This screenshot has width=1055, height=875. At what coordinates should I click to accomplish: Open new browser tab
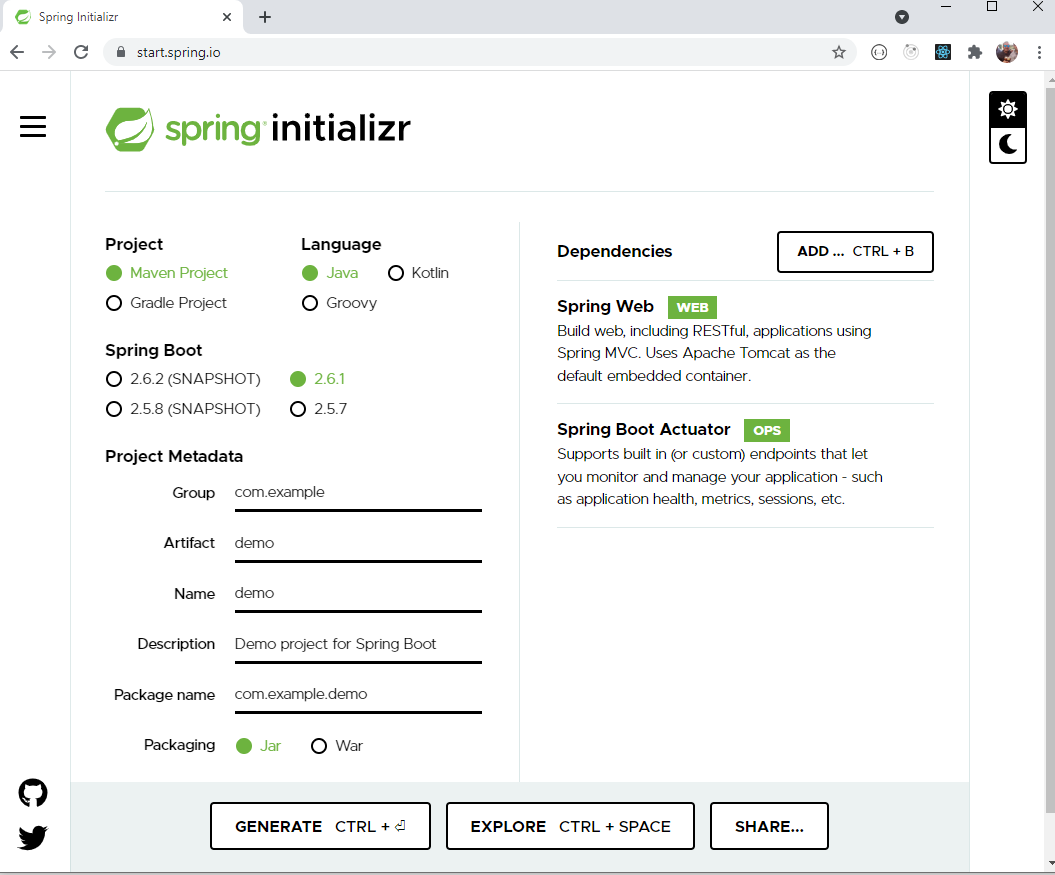click(265, 17)
